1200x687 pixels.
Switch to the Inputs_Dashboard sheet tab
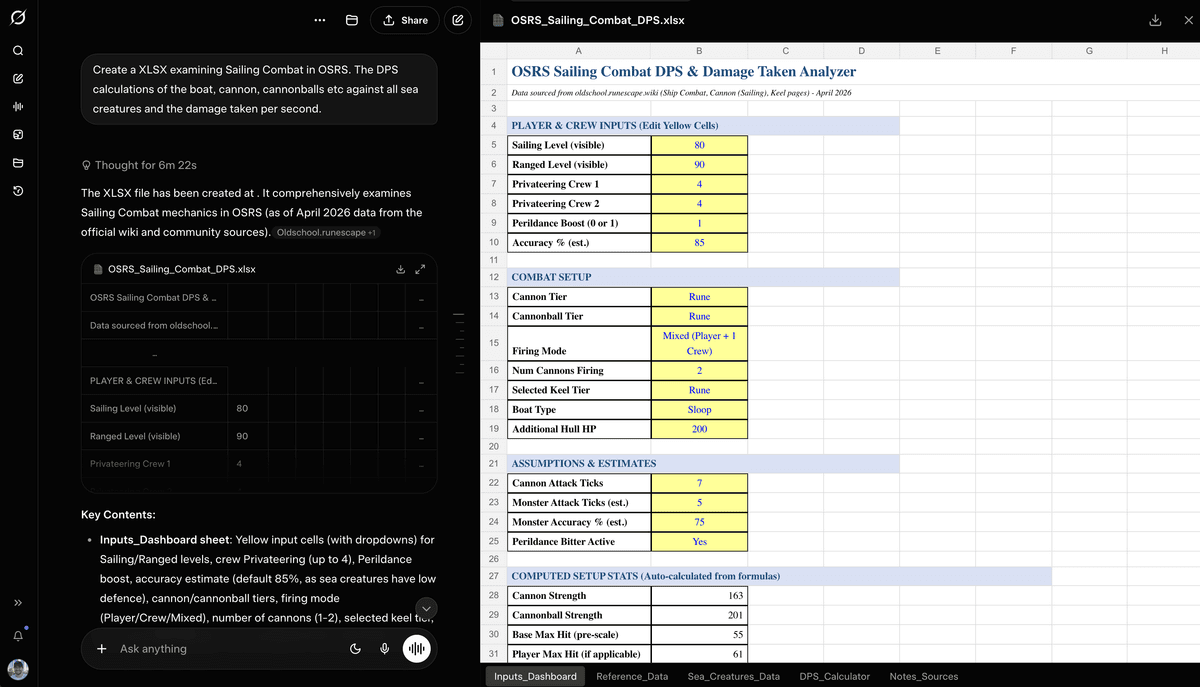(x=535, y=676)
